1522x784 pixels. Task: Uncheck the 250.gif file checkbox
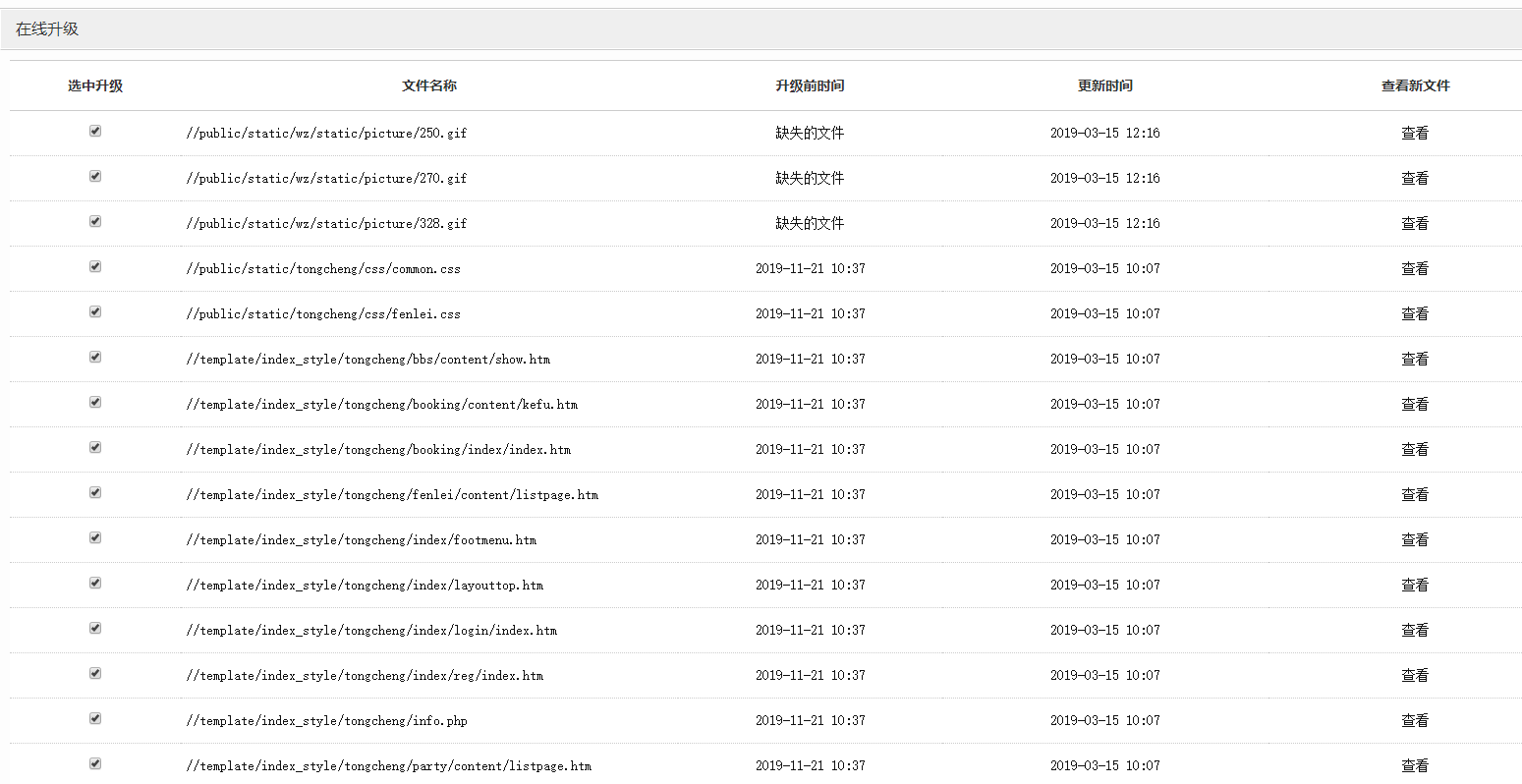click(x=95, y=131)
